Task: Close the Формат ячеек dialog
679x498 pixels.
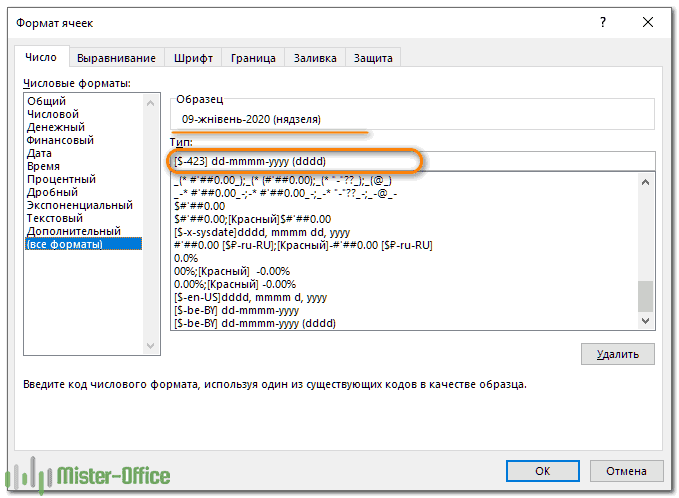Action: coord(650,21)
